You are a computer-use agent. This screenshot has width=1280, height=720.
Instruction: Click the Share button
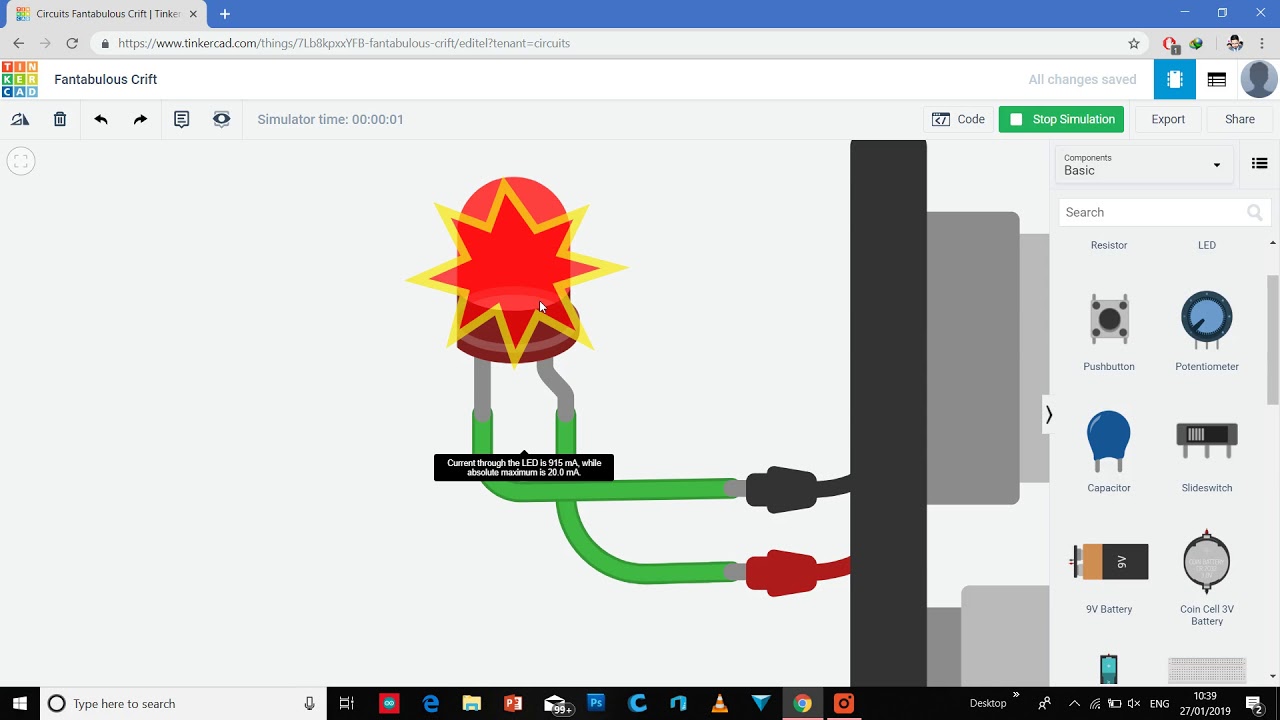pyautogui.click(x=1240, y=119)
